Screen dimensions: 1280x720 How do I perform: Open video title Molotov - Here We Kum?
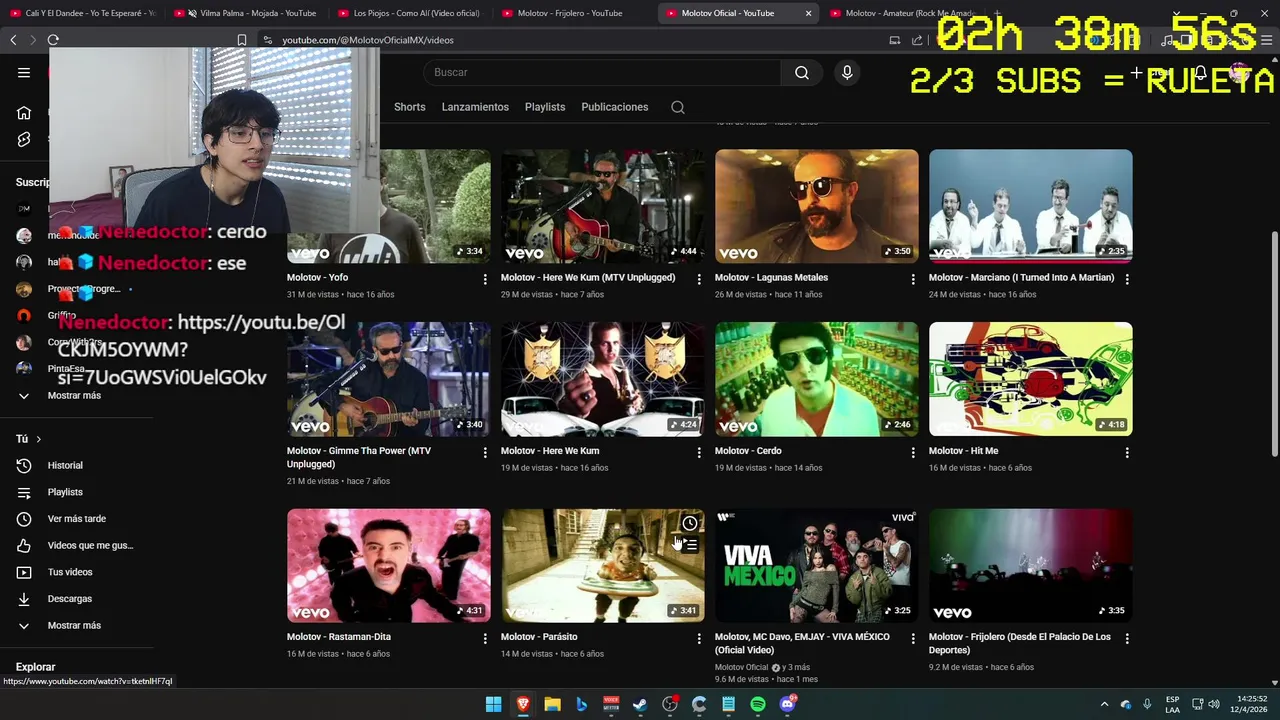tap(550, 451)
